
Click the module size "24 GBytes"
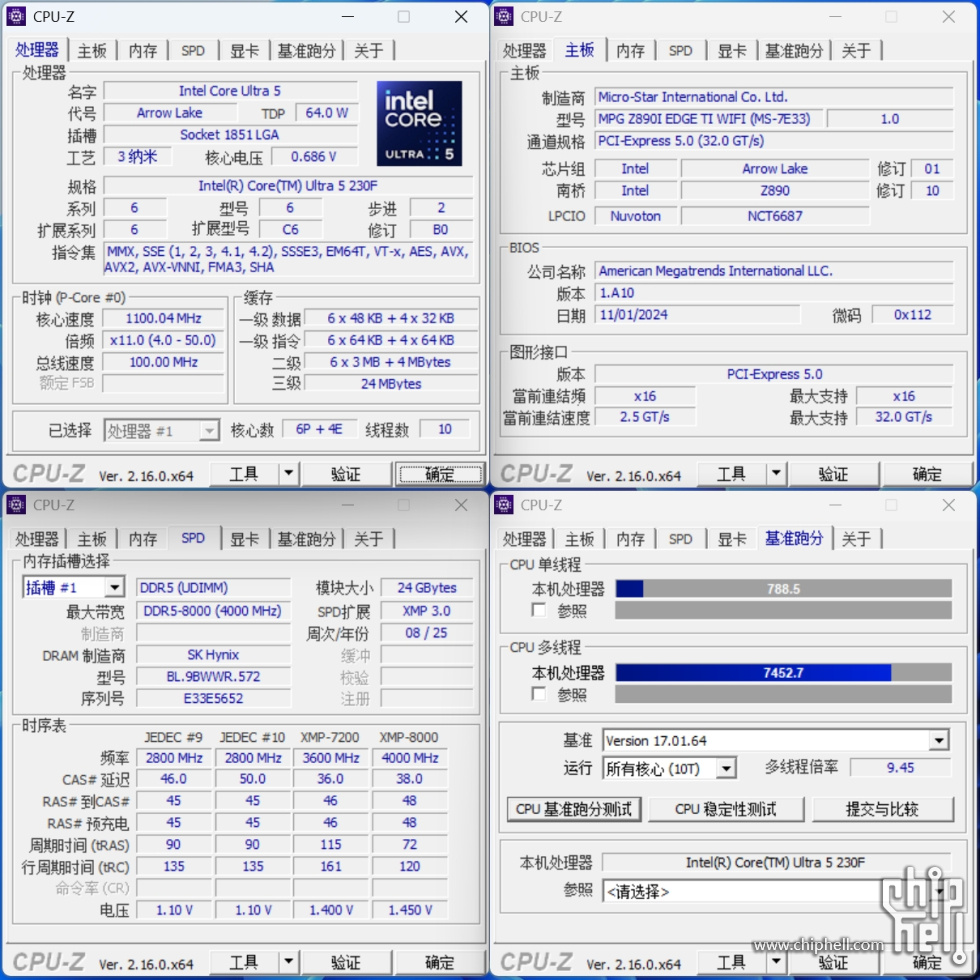point(427,588)
